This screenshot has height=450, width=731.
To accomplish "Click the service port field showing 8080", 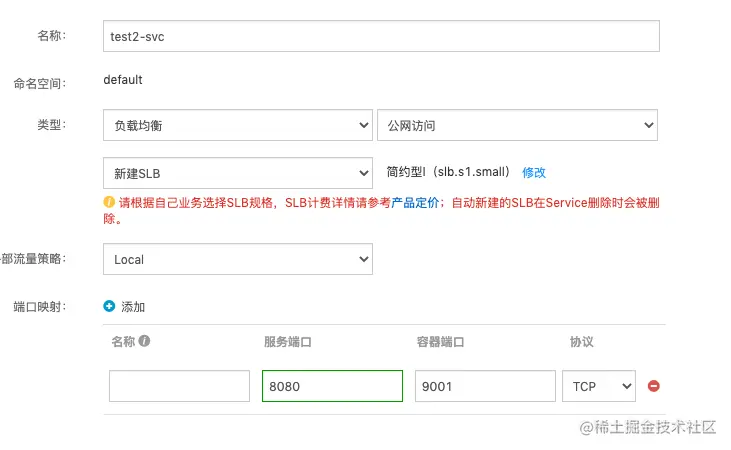I will [332, 386].
